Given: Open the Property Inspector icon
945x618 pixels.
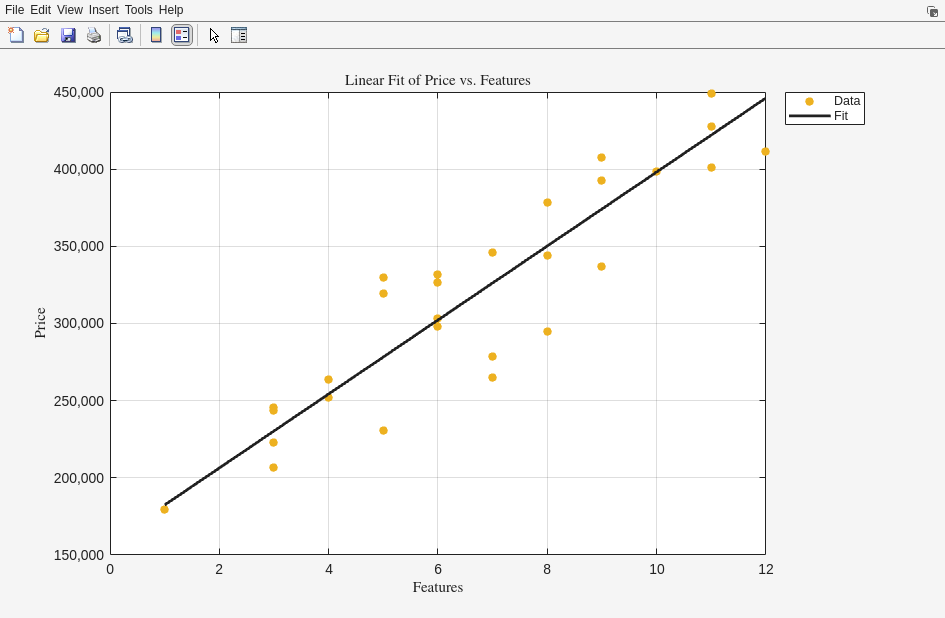Looking at the screenshot, I should (x=238, y=35).
